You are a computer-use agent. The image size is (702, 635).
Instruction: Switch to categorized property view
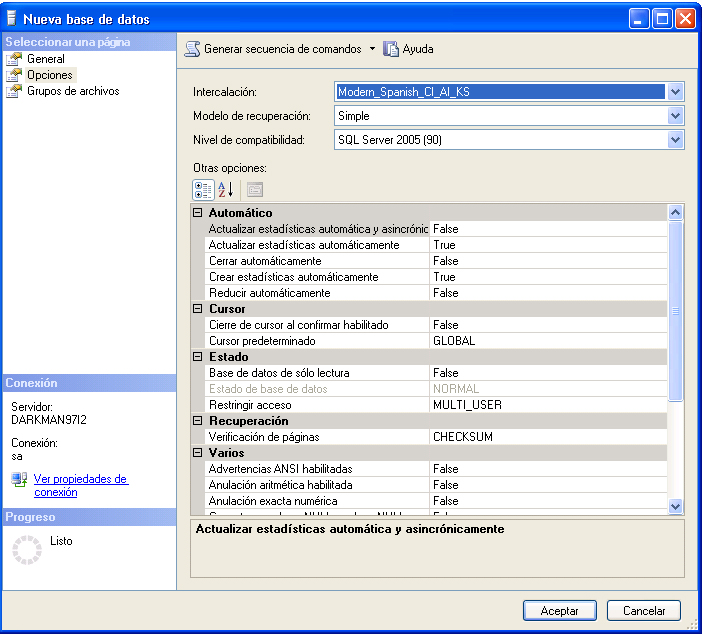202,189
